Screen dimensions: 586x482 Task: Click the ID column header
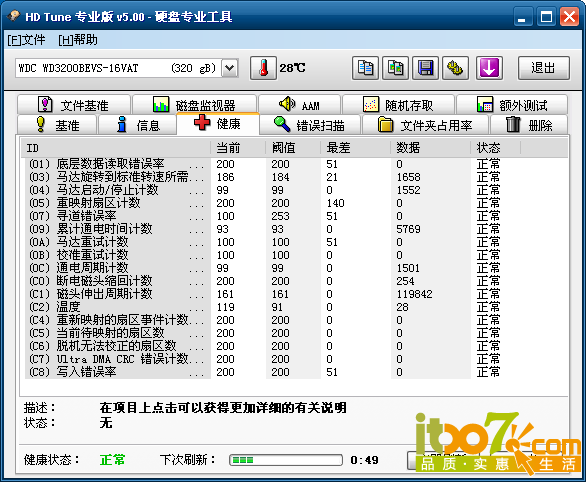click(x=116, y=148)
